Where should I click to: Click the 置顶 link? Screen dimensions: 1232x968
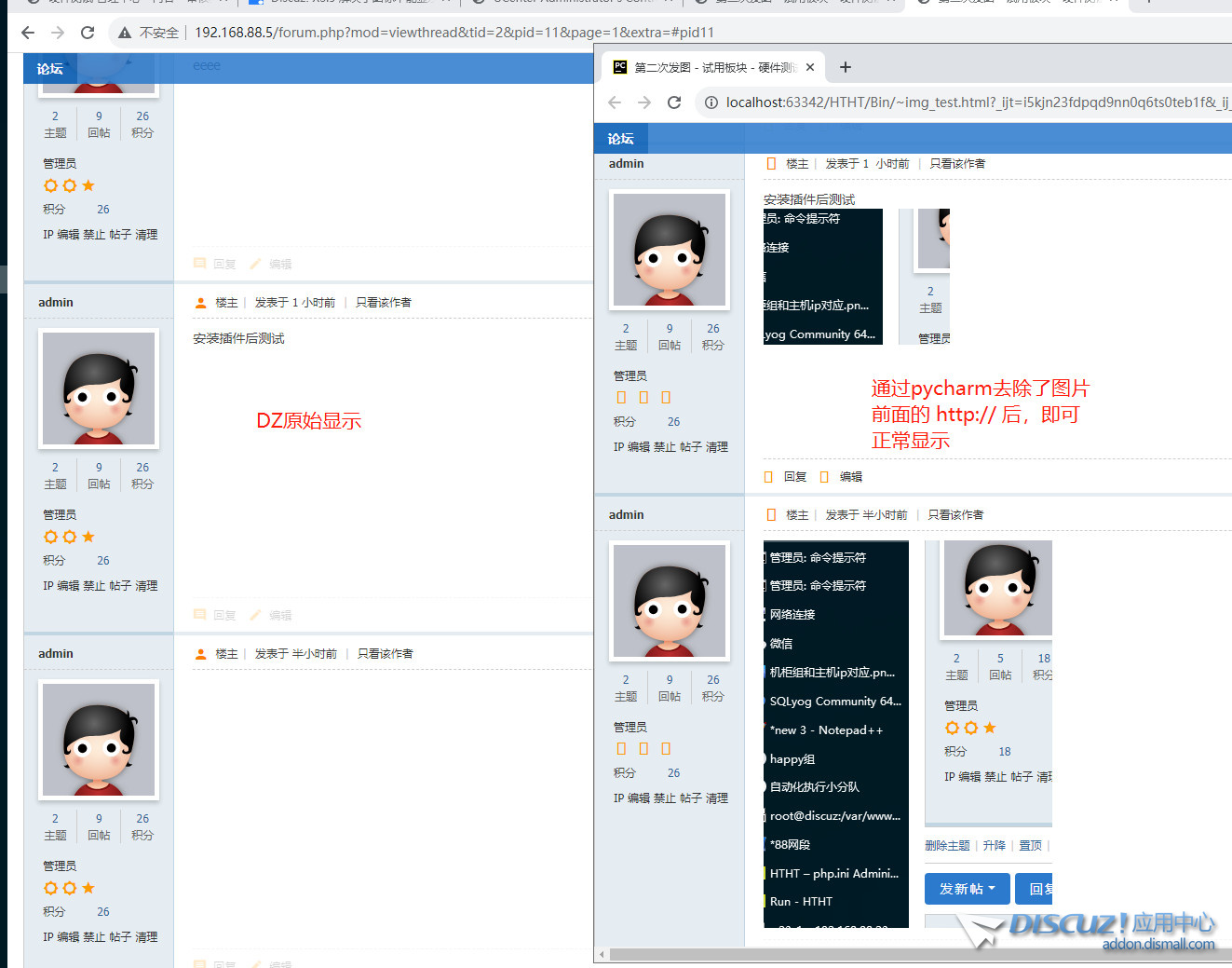pyautogui.click(x=1030, y=845)
